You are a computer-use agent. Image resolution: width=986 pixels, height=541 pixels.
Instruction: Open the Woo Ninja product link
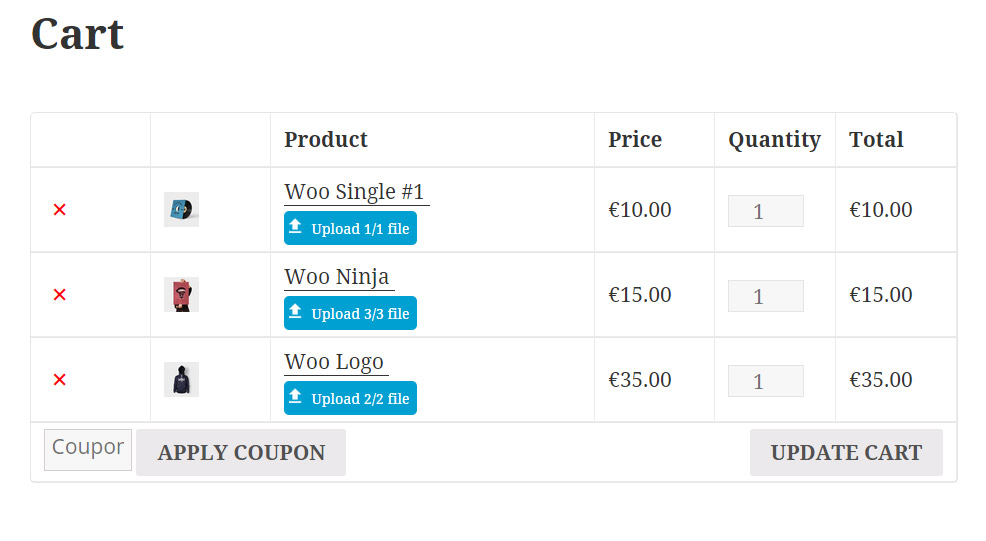pyautogui.click(x=337, y=277)
